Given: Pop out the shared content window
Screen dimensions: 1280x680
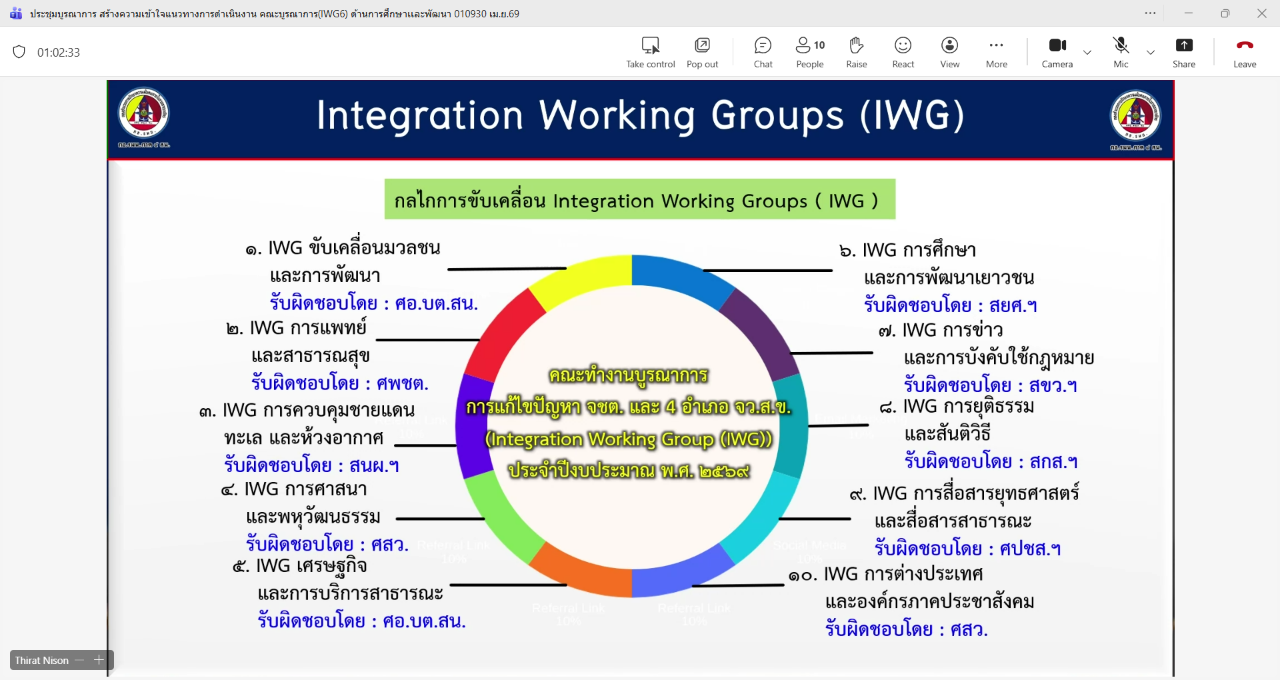Looking at the screenshot, I should [702, 52].
